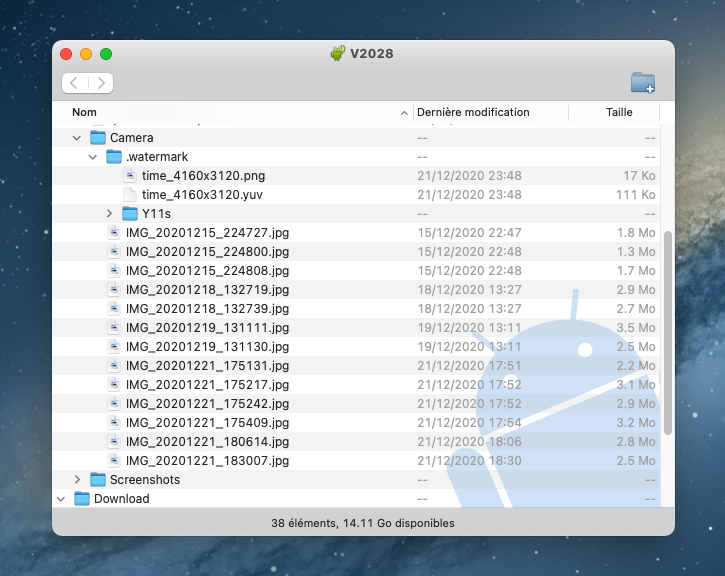Click the vertical scrollbar in file list

[668, 330]
